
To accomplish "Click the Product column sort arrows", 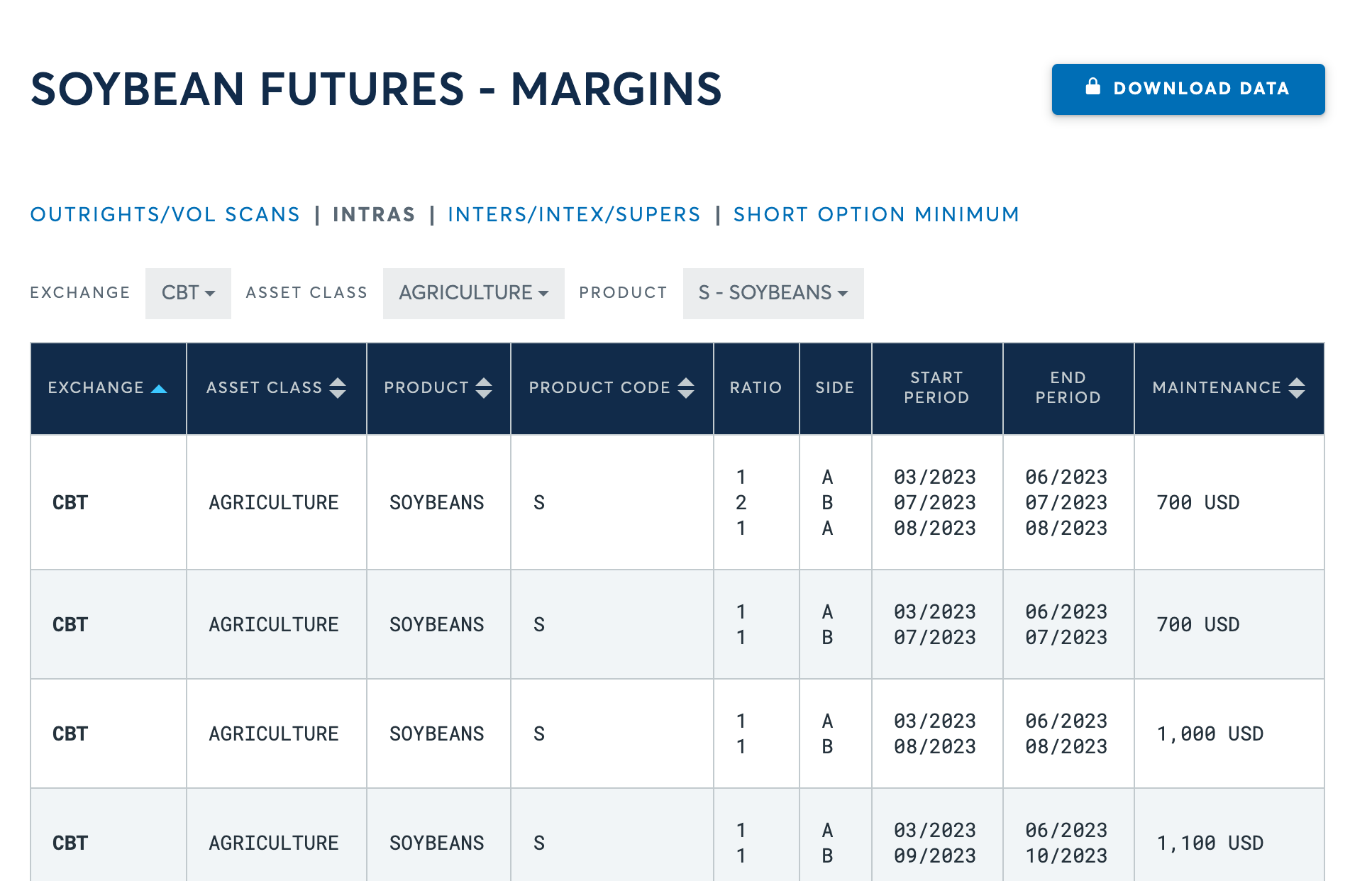I will tap(484, 388).
